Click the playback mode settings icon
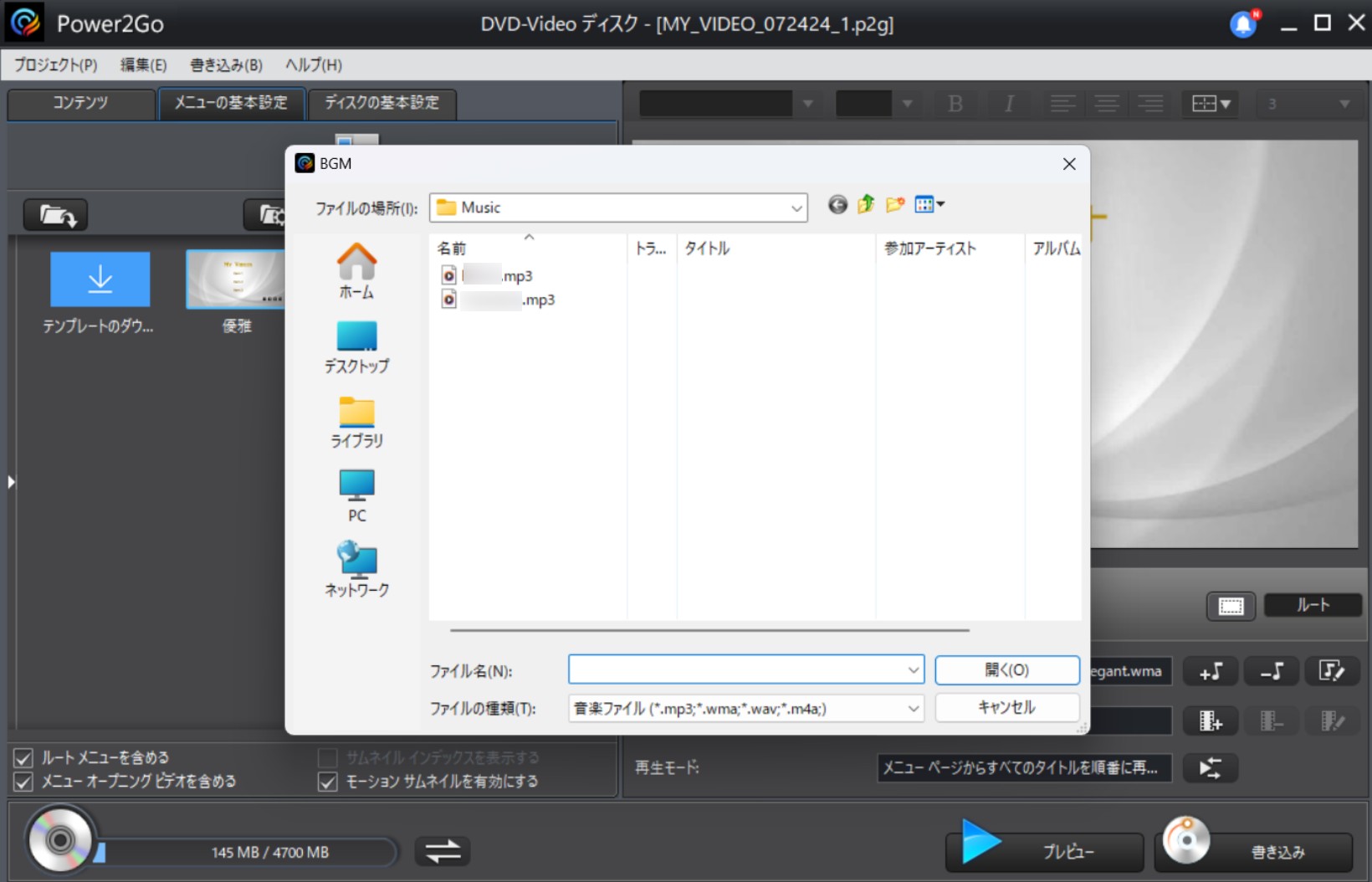Viewport: 1372px width, 882px height. [x=1211, y=768]
